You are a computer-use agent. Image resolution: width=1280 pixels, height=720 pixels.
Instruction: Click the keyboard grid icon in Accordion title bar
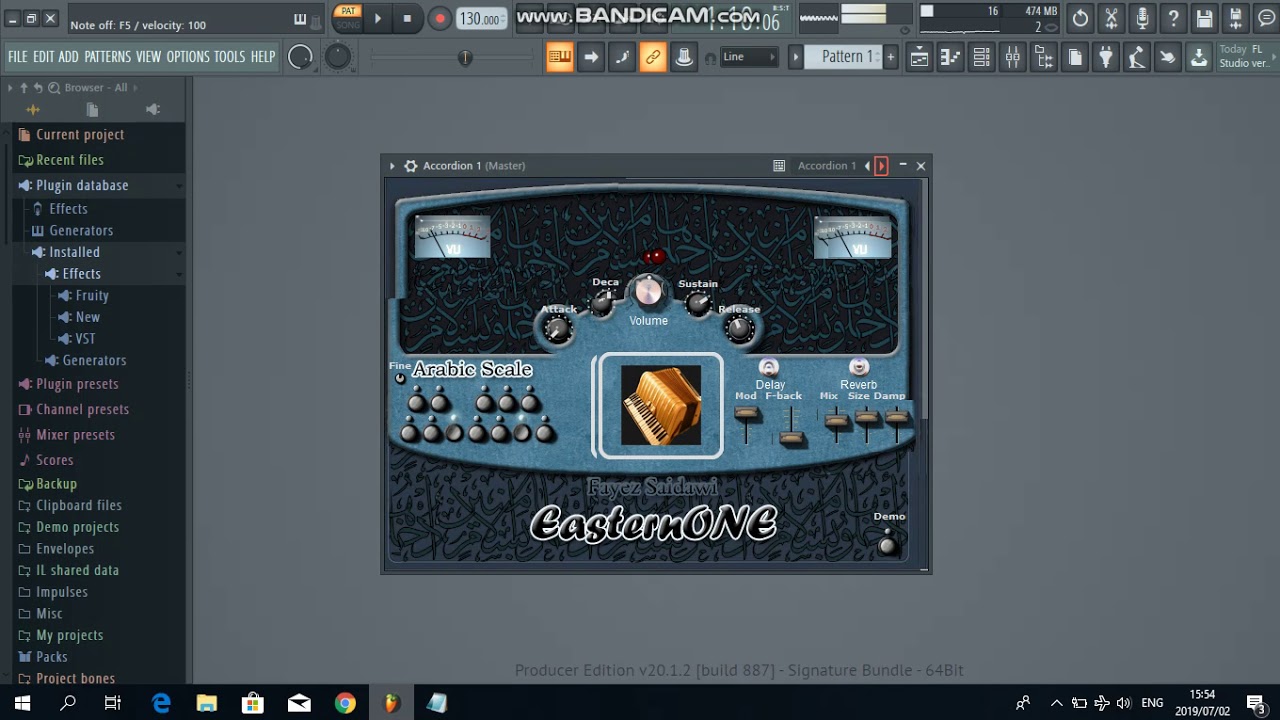point(779,166)
